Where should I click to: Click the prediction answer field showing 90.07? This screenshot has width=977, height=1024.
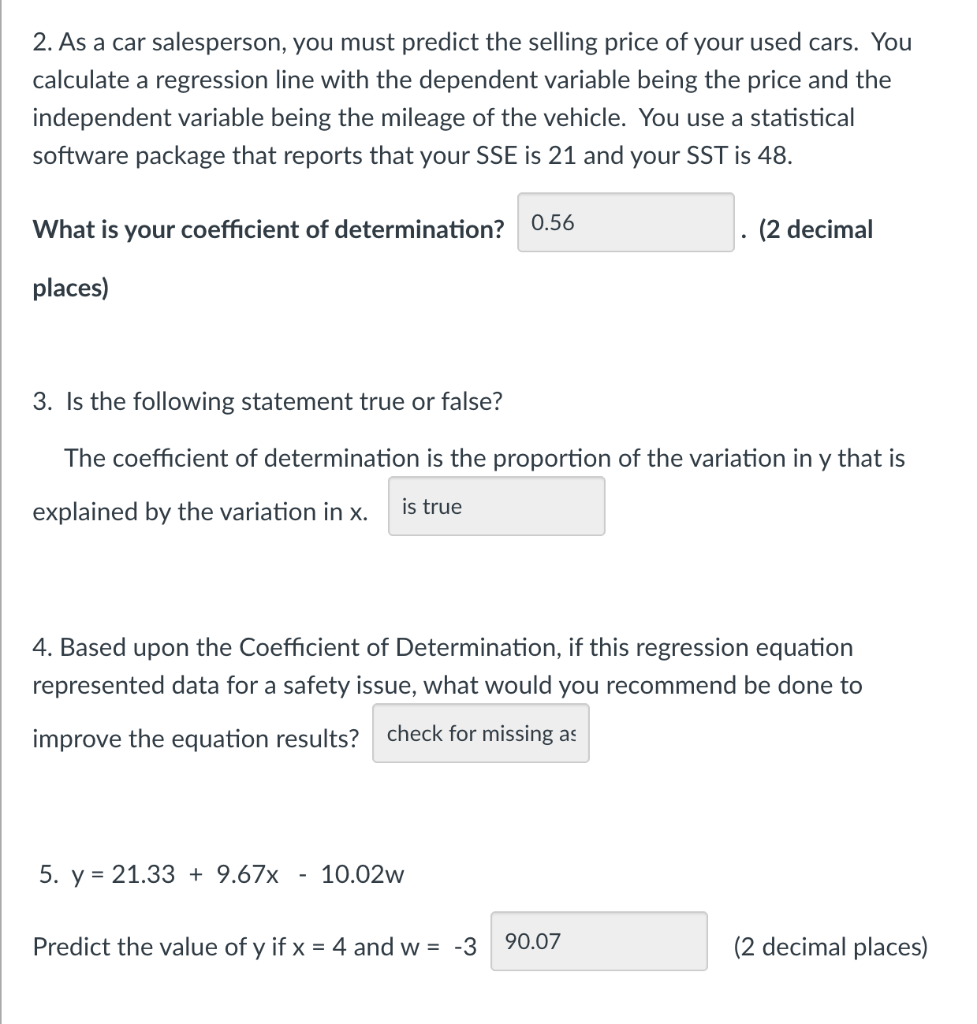[x=597, y=941]
